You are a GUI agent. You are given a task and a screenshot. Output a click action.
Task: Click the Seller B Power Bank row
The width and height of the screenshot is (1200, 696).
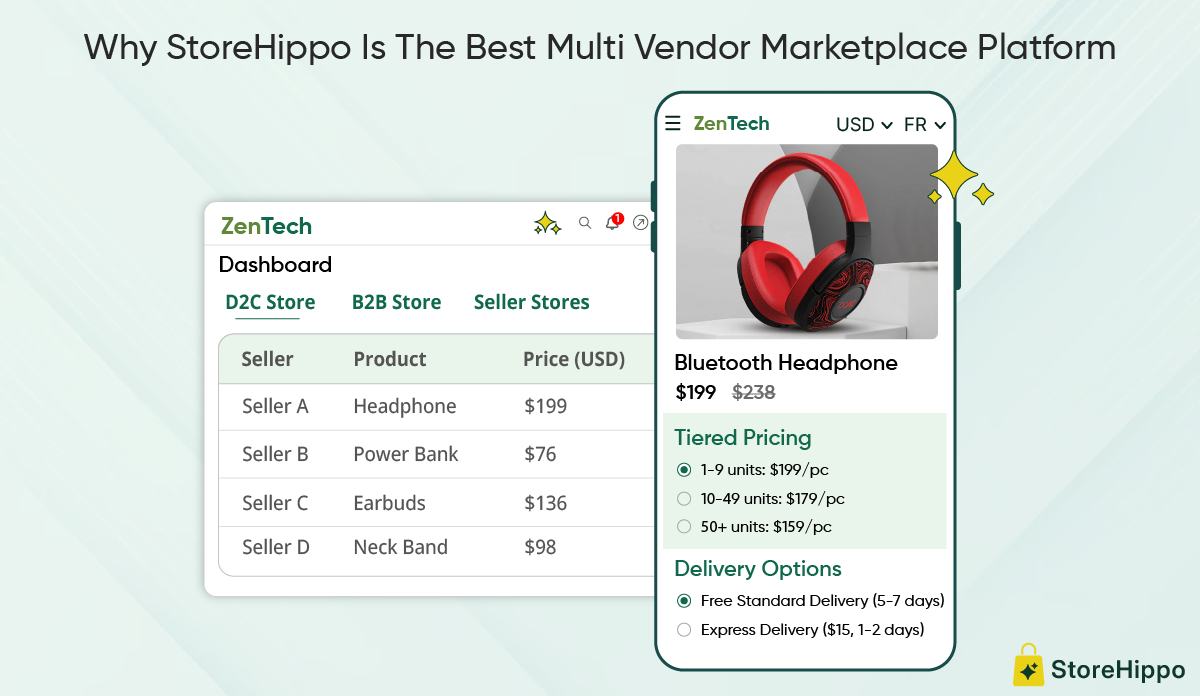point(436,454)
